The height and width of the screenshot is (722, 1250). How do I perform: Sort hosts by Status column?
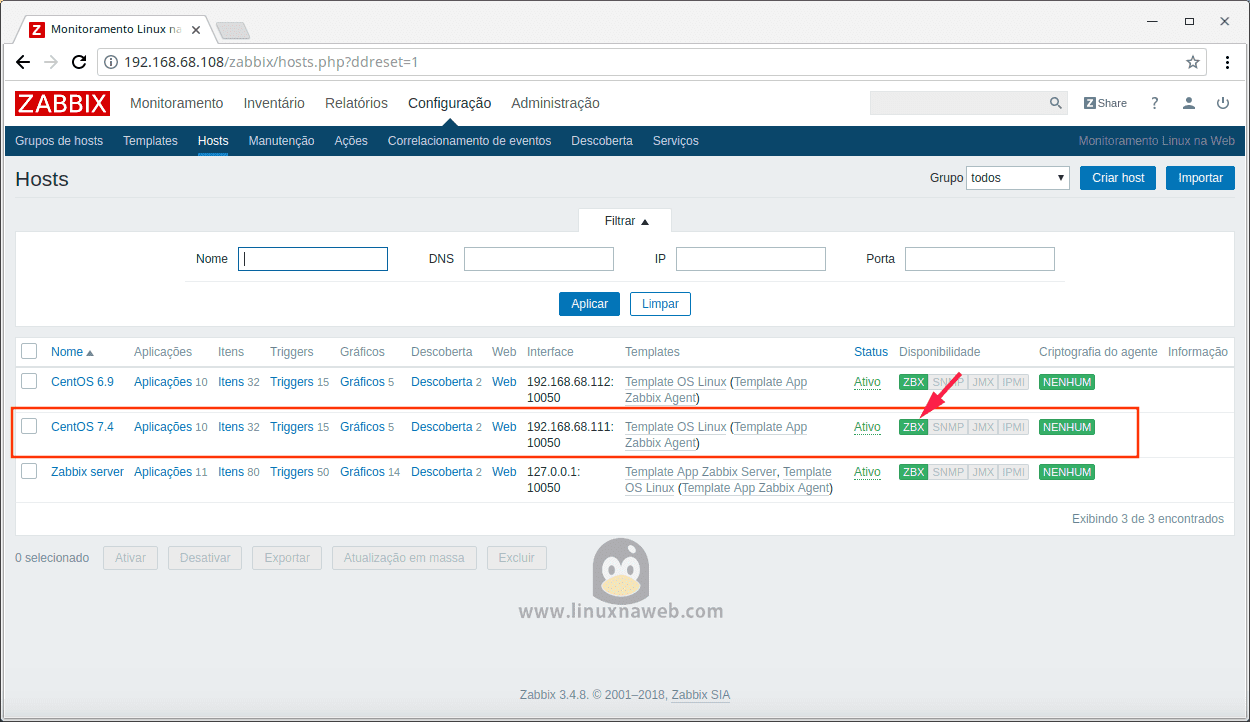click(871, 352)
